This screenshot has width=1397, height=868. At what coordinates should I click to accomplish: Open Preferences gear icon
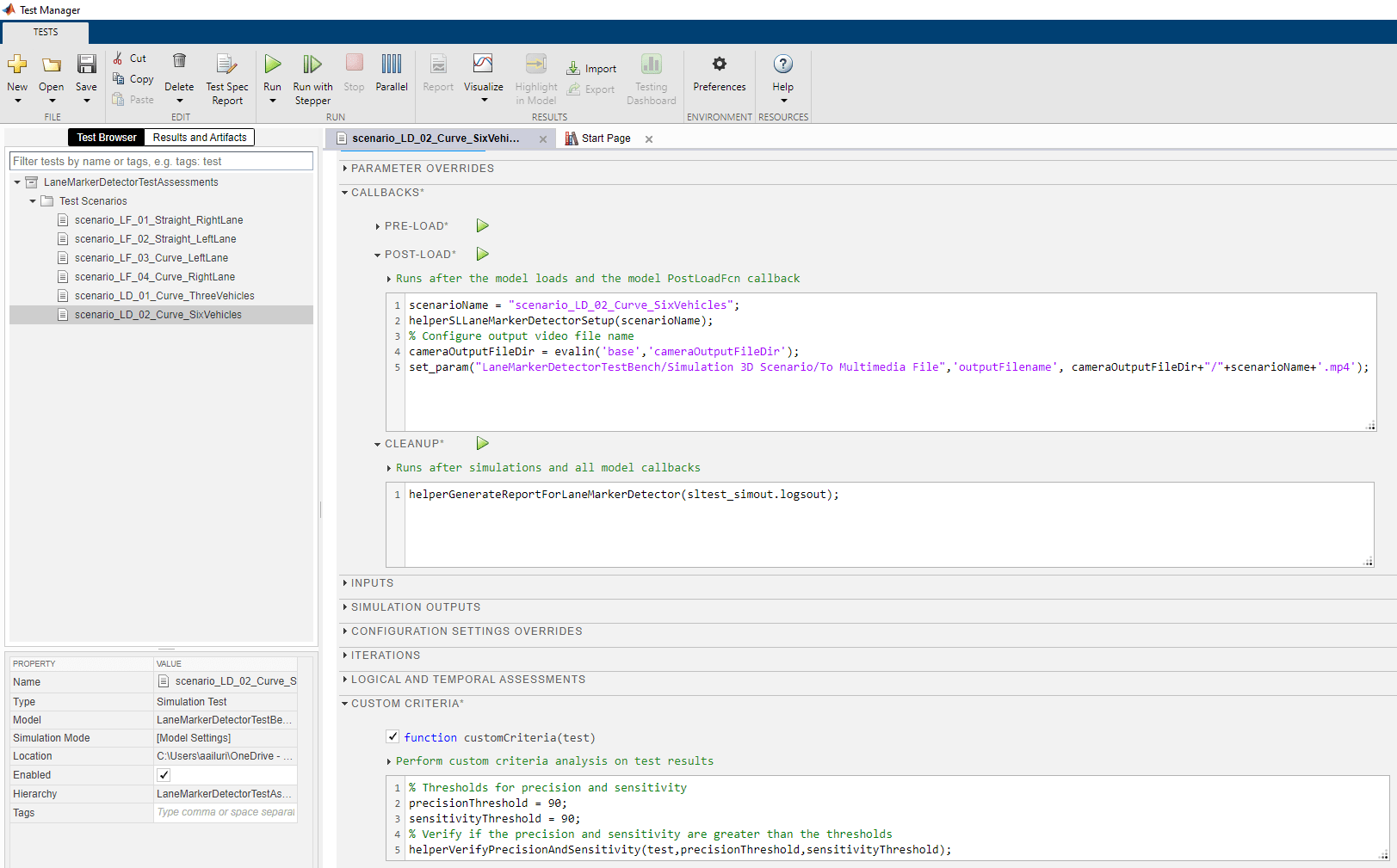pos(720,65)
